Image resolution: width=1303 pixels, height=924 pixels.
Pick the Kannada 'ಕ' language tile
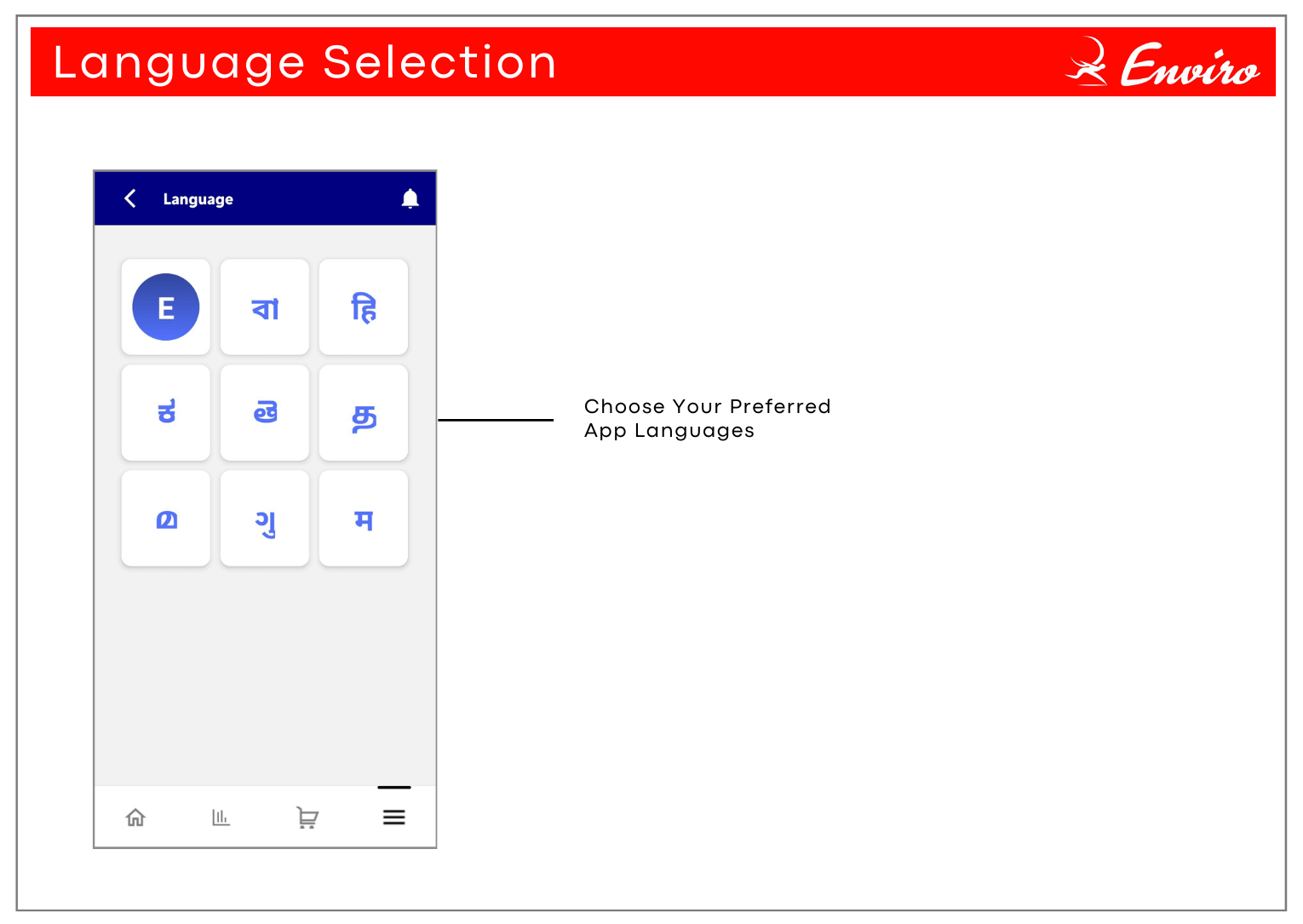[x=166, y=413]
